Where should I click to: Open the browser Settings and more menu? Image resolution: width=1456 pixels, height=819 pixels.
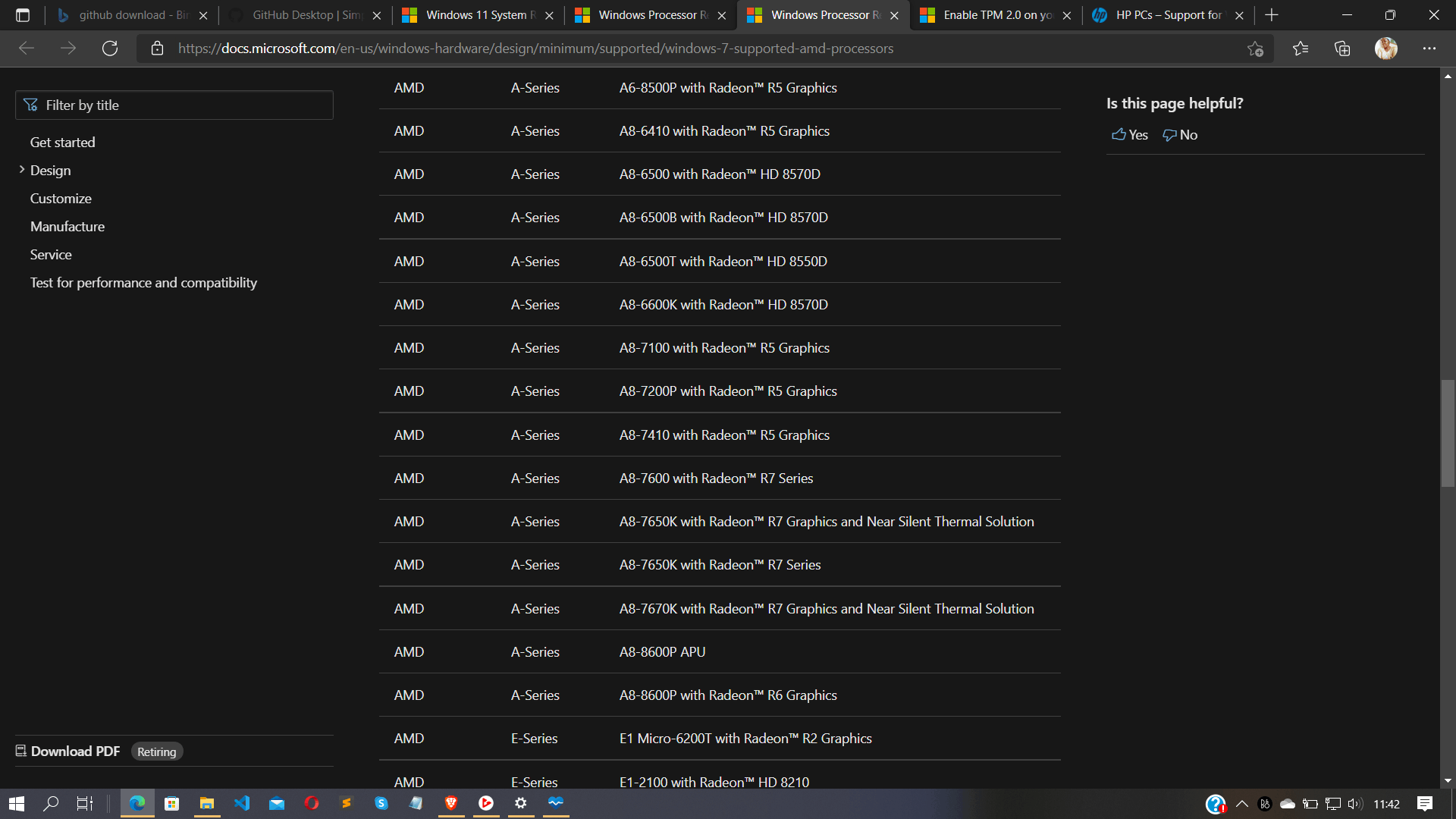(1429, 49)
